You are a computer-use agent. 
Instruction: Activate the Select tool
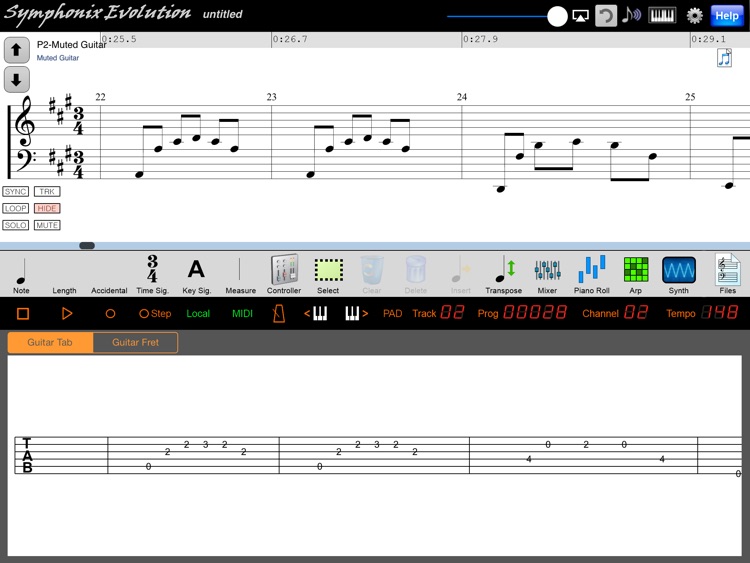coord(328,275)
